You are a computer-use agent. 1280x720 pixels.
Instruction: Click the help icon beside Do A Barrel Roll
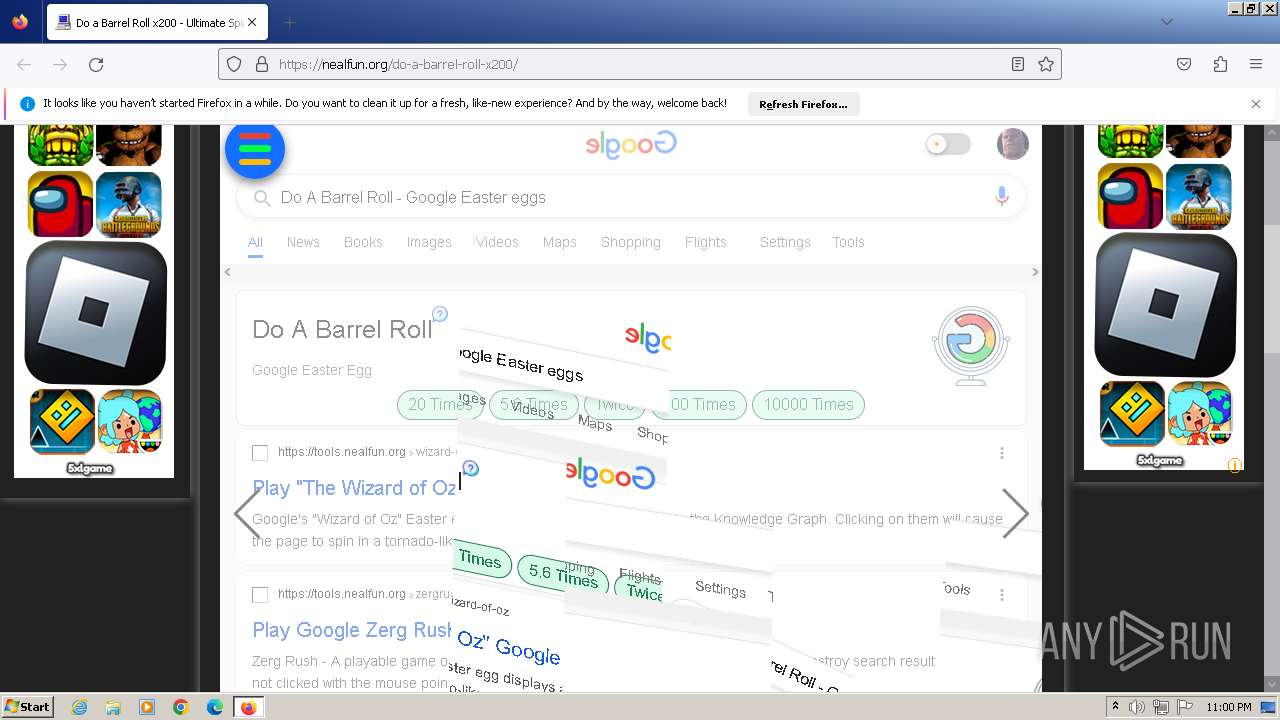click(x=440, y=314)
